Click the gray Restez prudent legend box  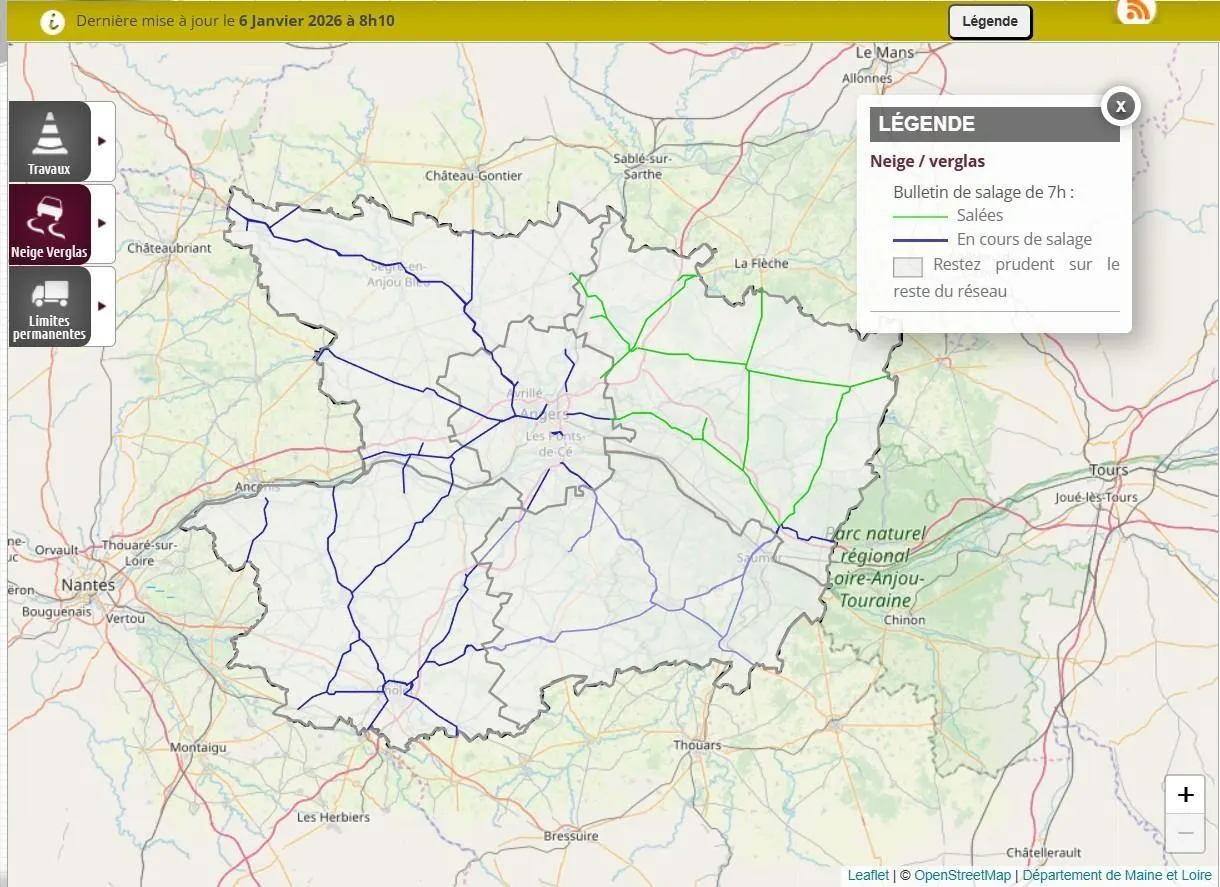pos(907,267)
